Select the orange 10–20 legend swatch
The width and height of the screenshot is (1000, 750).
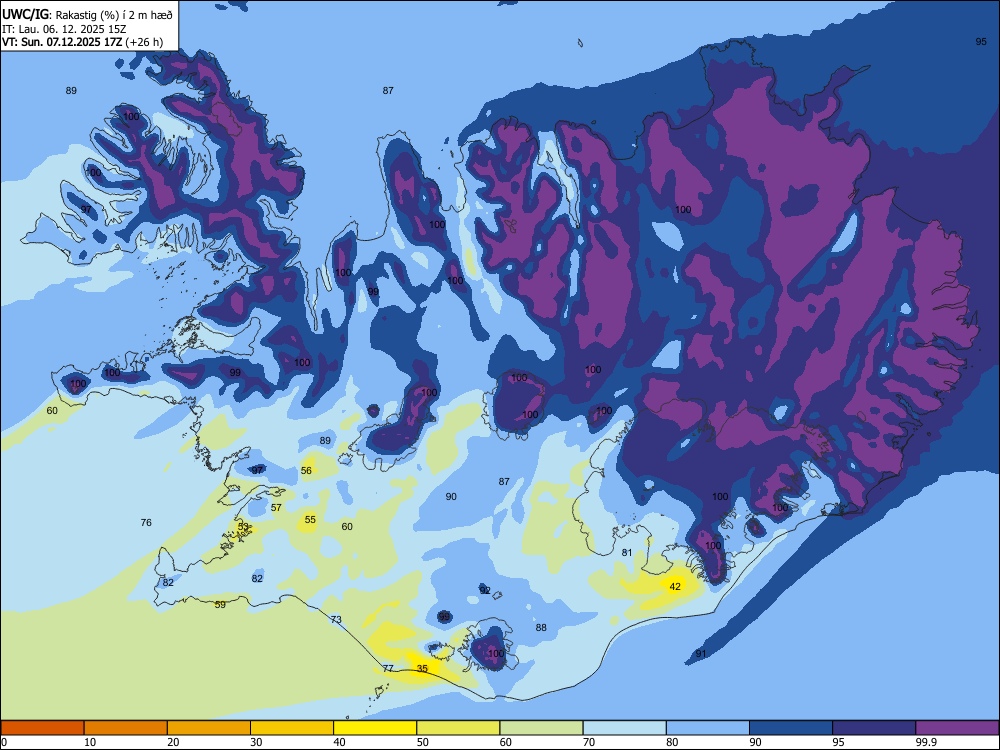(x=126, y=728)
